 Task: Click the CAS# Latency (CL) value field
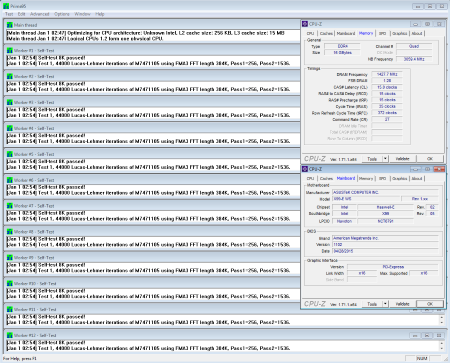pyautogui.click(x=387, y=87)
